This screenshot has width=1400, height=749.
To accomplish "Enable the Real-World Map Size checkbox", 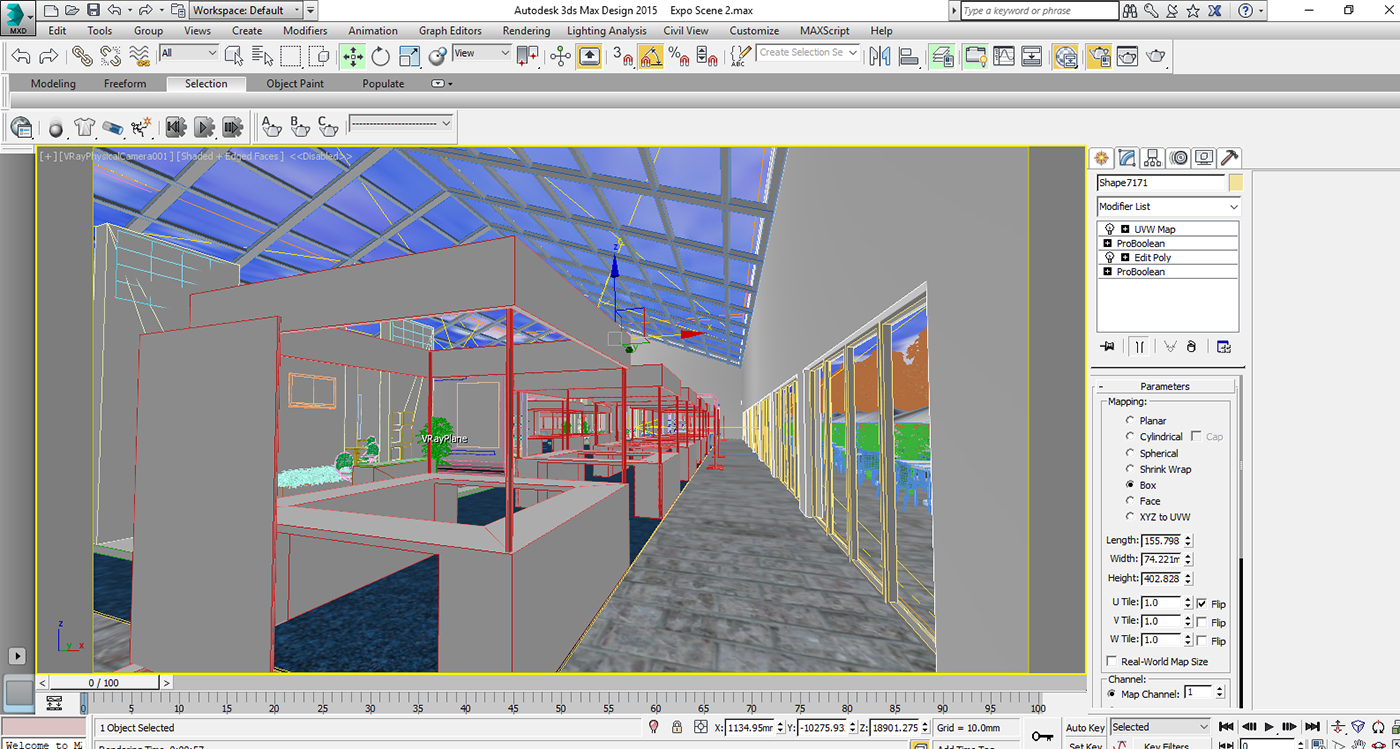I will (x=1112, y=662).
